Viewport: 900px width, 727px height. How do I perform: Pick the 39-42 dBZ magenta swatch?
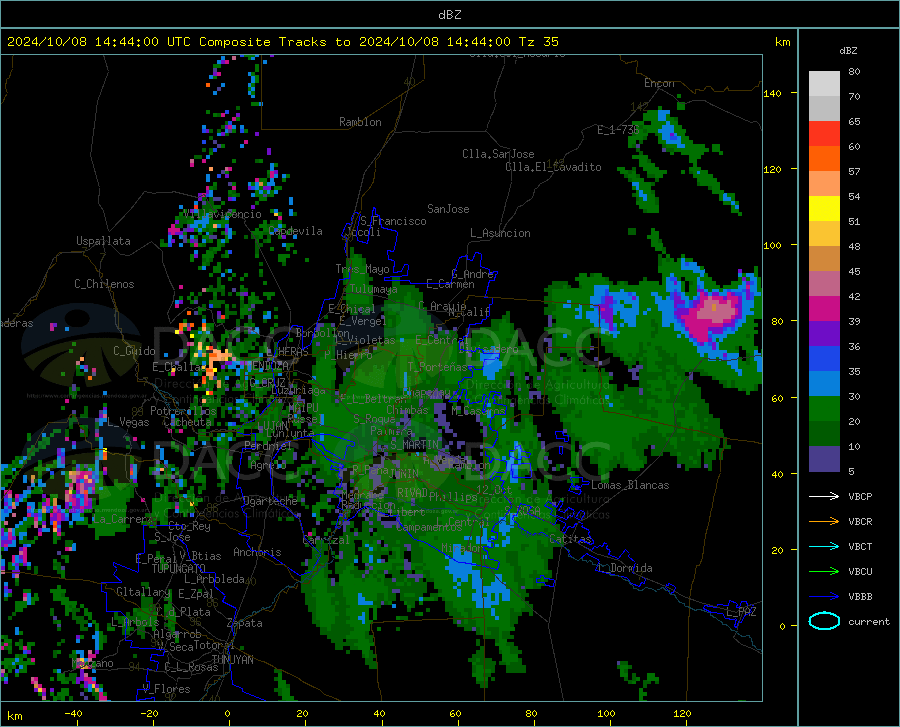(824, 309)
